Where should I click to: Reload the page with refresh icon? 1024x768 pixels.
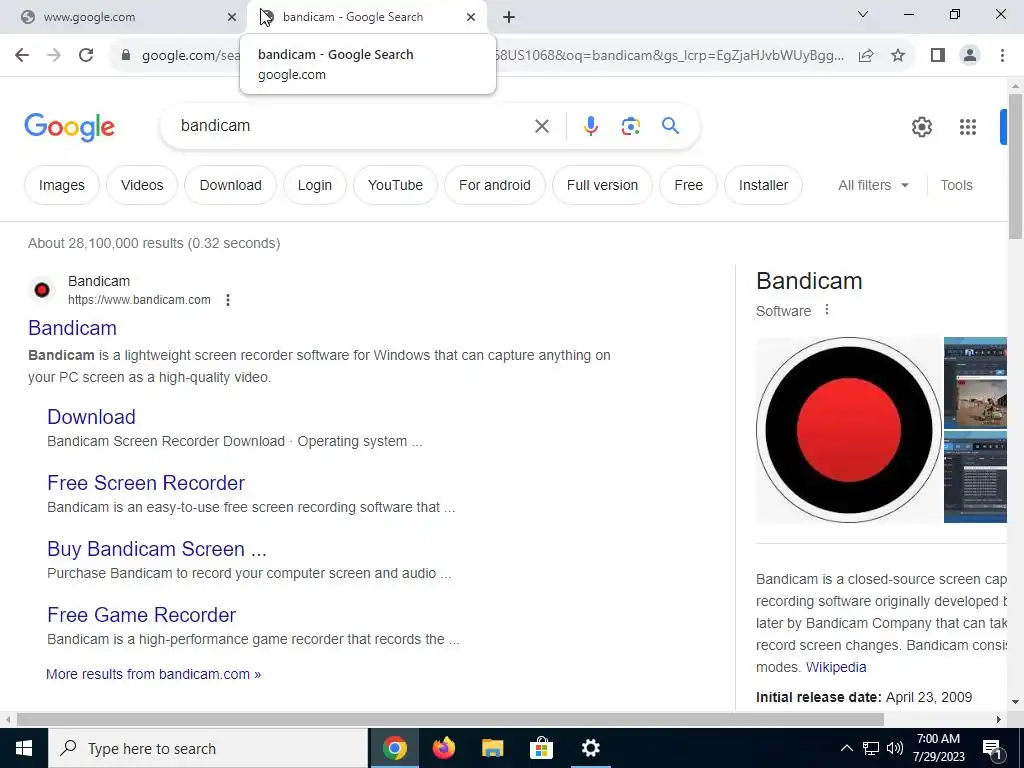pos(86,55)
